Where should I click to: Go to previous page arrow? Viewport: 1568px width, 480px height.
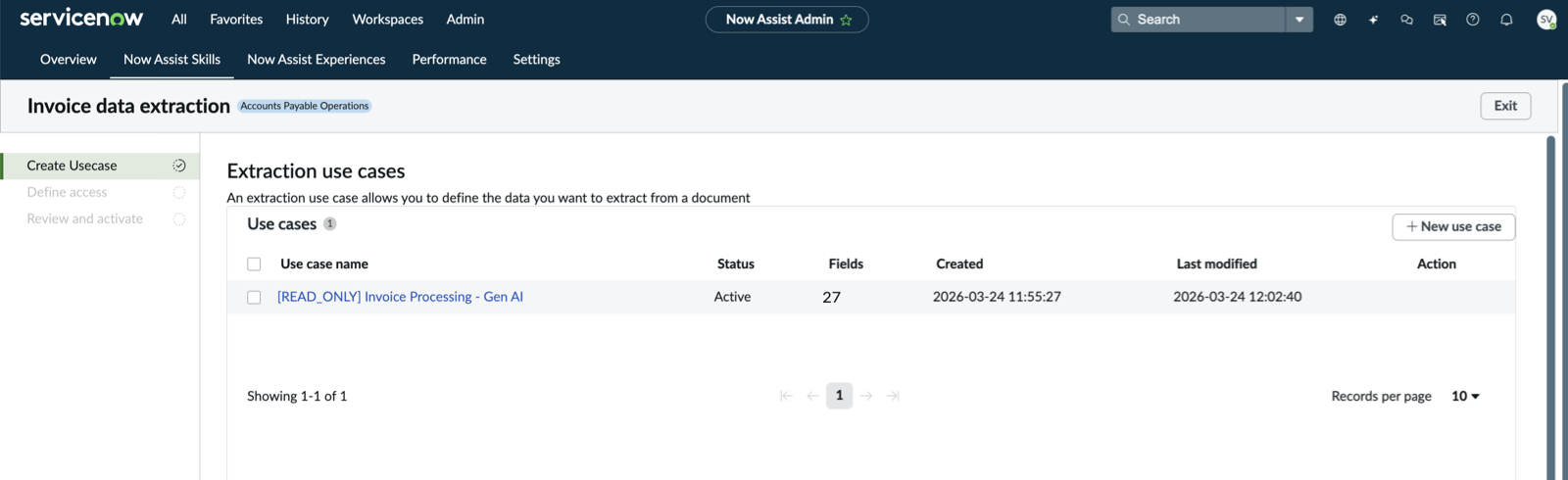812,396
